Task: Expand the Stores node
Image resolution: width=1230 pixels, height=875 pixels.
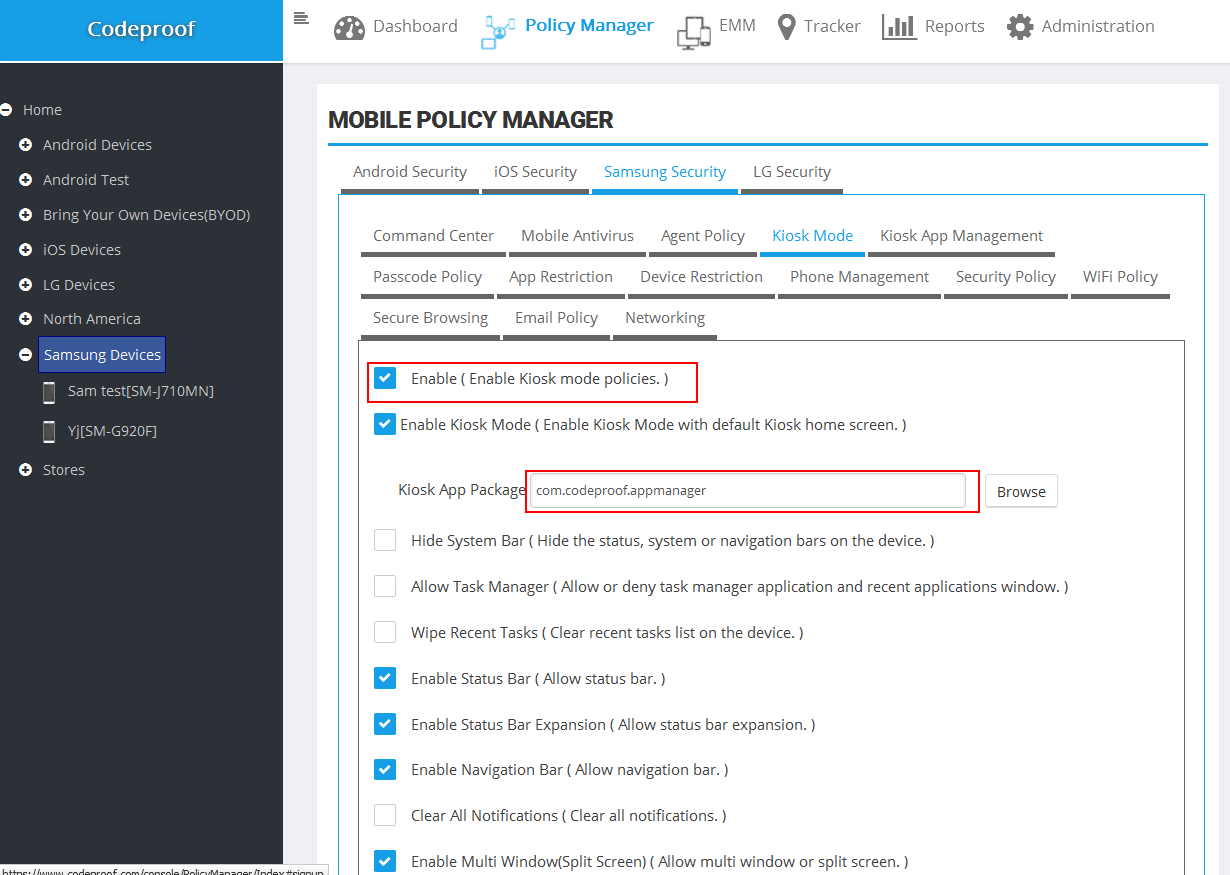Action: [x=26, y=470]
